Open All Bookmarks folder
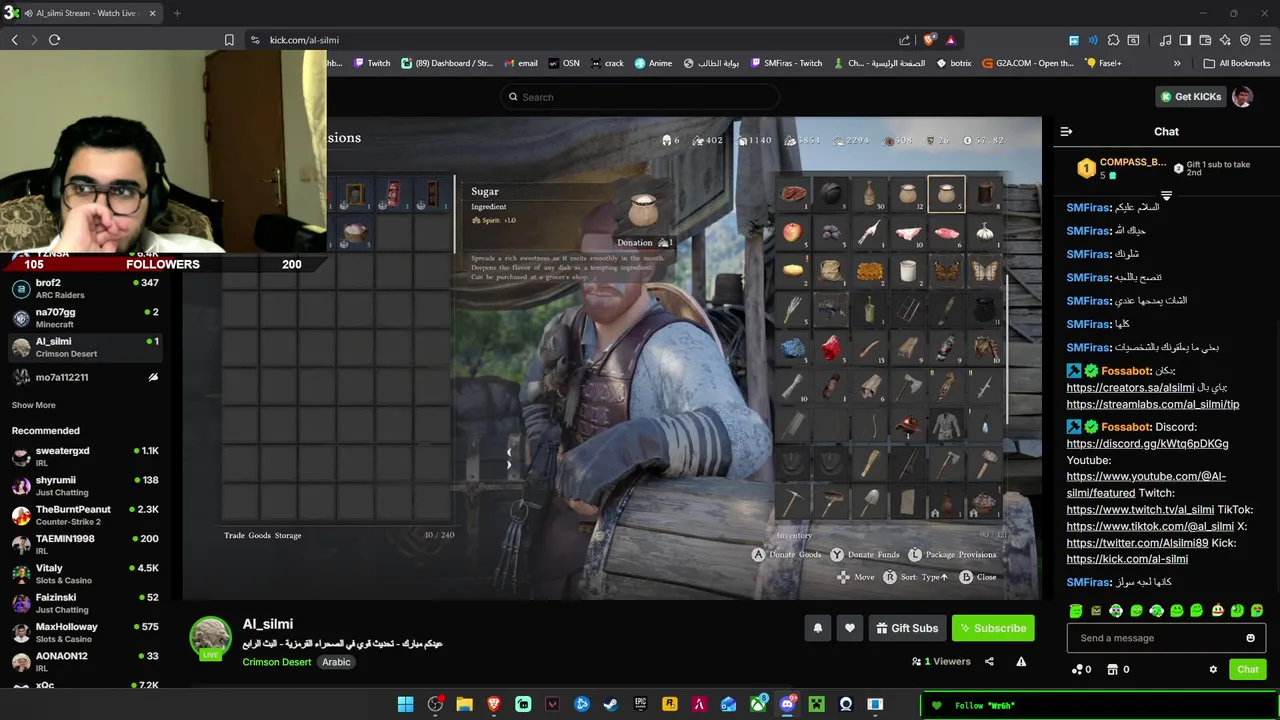This screenshot has width=1280, height=720. [x=1237, y=63]
